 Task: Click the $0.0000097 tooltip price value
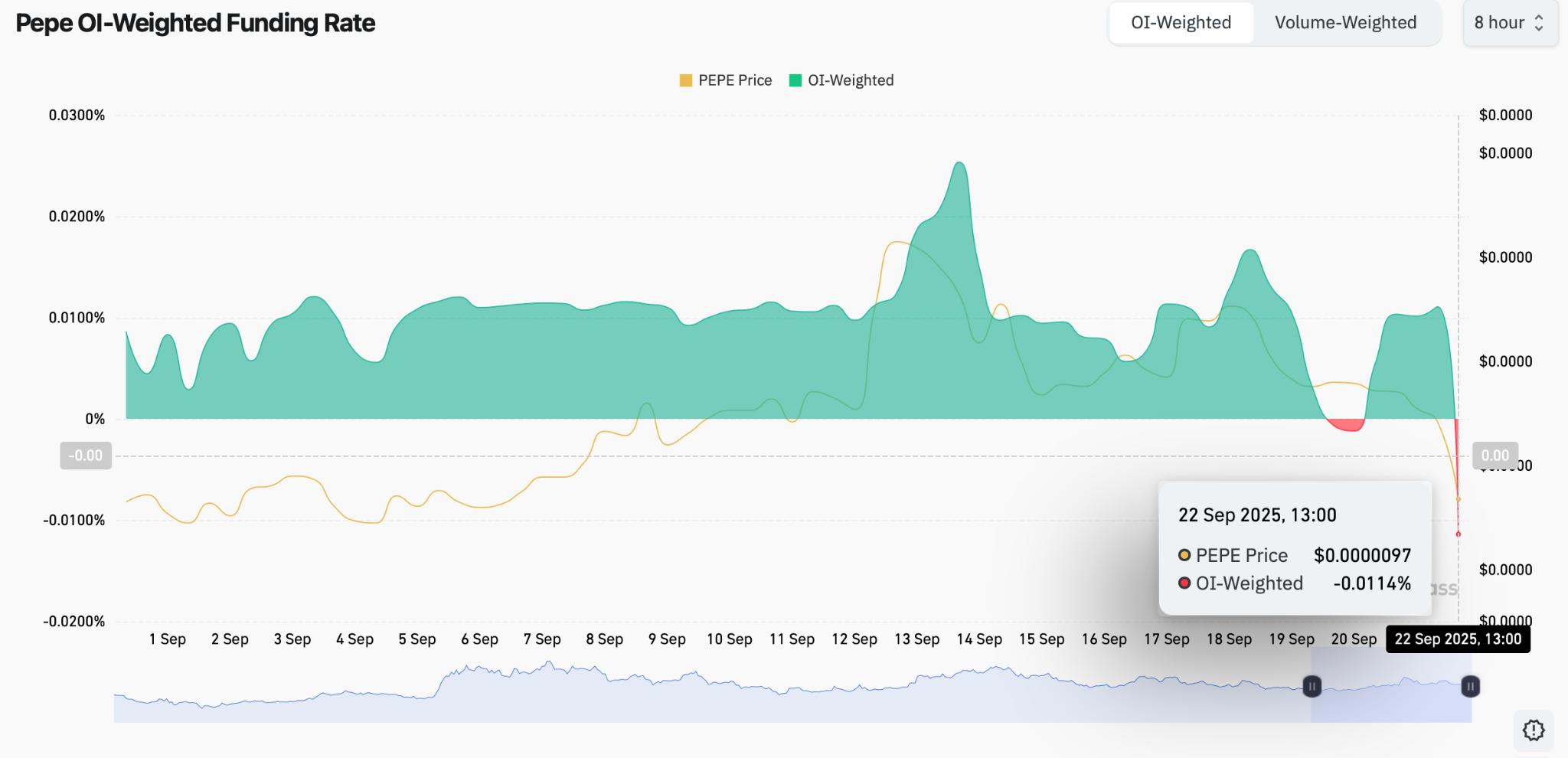(x=1362, y=555)
